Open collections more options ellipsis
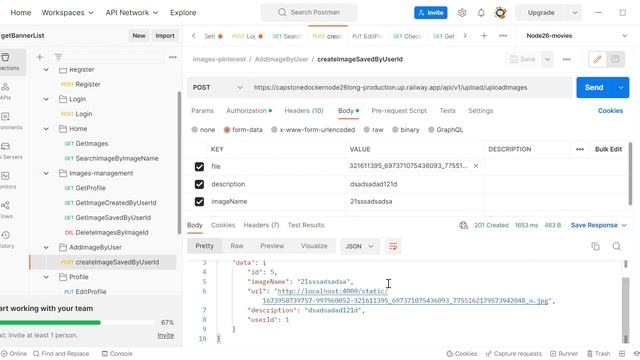This screenshot has height=360, width=640. [x=173, y=57]
